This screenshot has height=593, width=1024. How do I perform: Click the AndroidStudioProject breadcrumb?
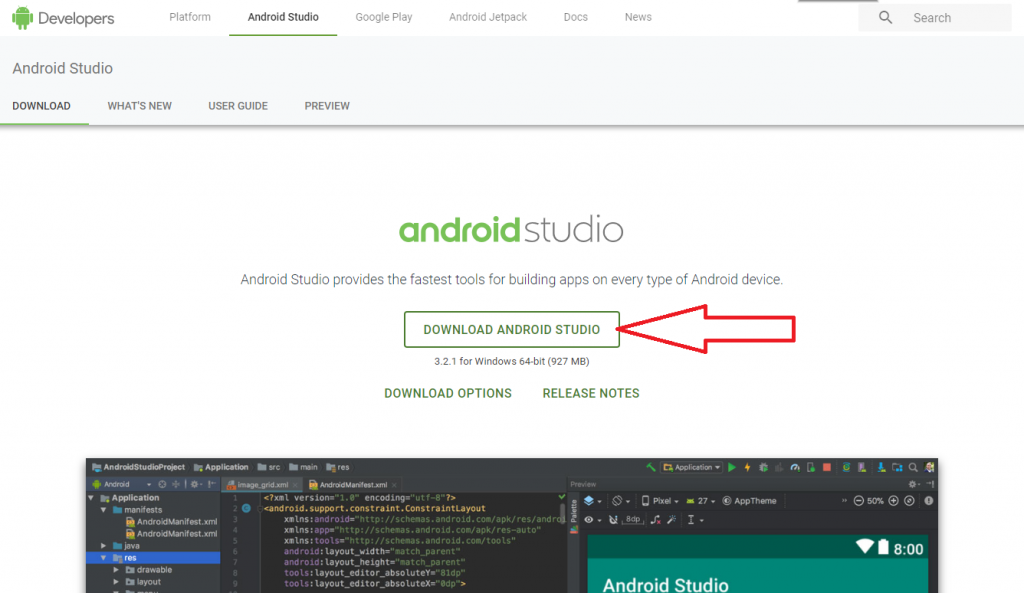[x=138, y=467]
